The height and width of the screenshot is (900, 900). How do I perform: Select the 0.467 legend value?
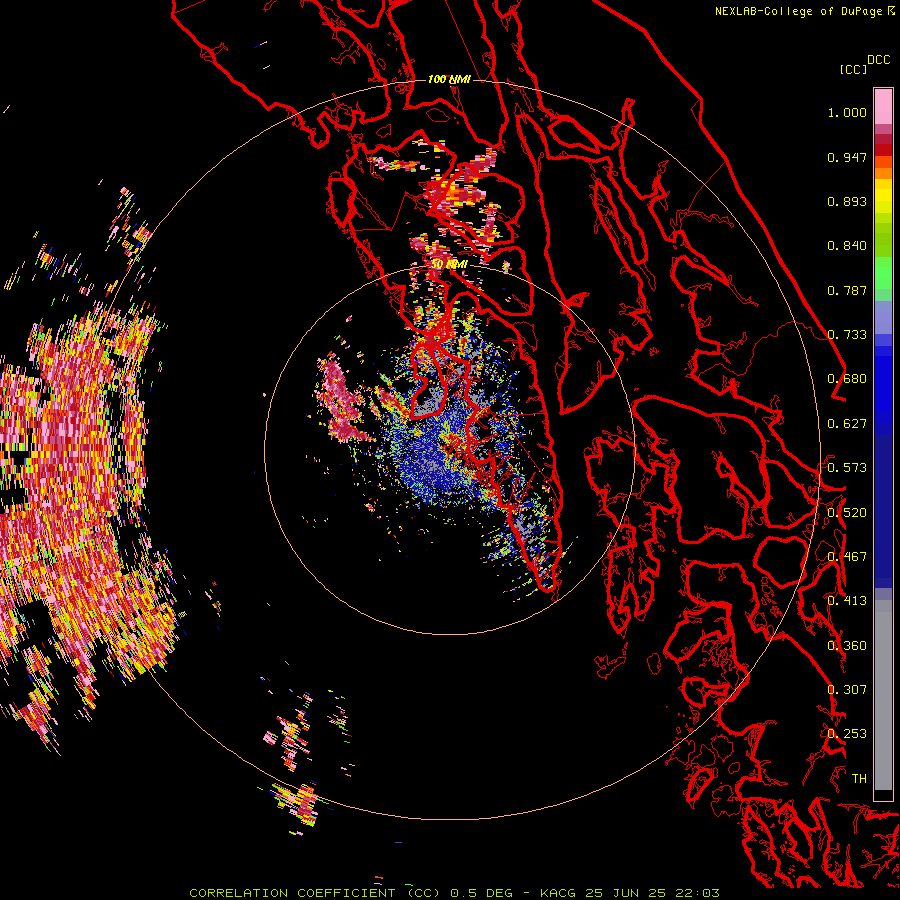[847, 557]
